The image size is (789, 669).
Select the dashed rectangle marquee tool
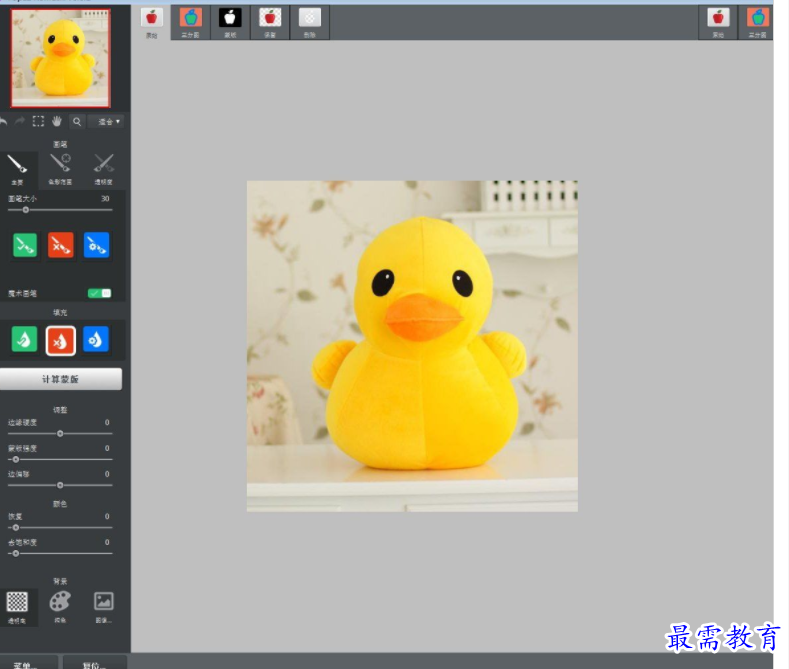tap(38, 121)
